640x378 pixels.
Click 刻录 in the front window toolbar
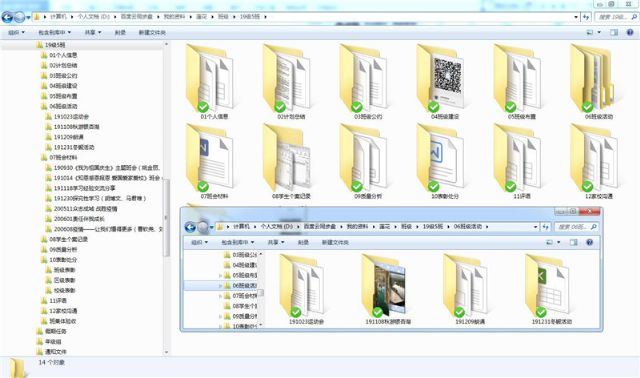(x=303, y=242)
